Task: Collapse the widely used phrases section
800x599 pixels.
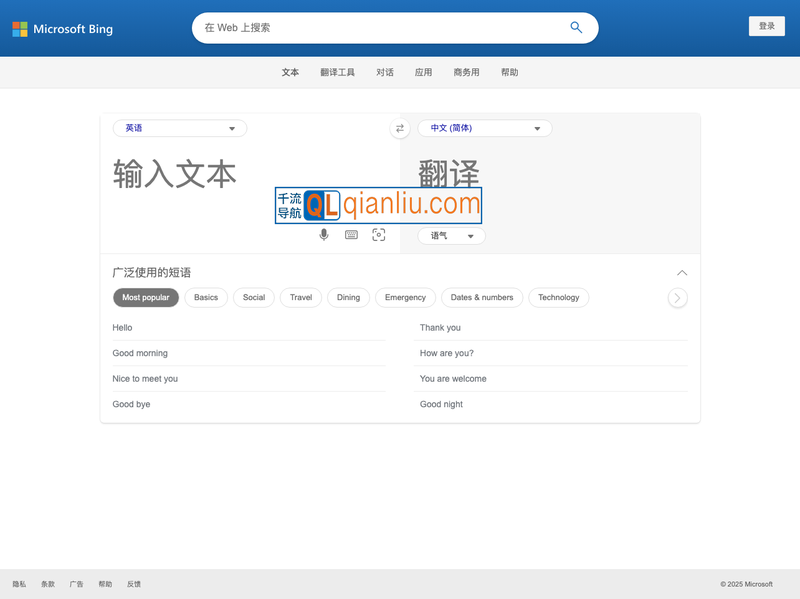Action: (682, 273)
